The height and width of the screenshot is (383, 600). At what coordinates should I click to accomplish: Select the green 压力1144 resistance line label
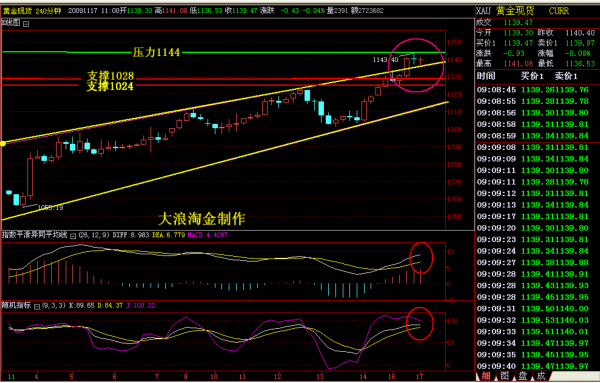156,52
